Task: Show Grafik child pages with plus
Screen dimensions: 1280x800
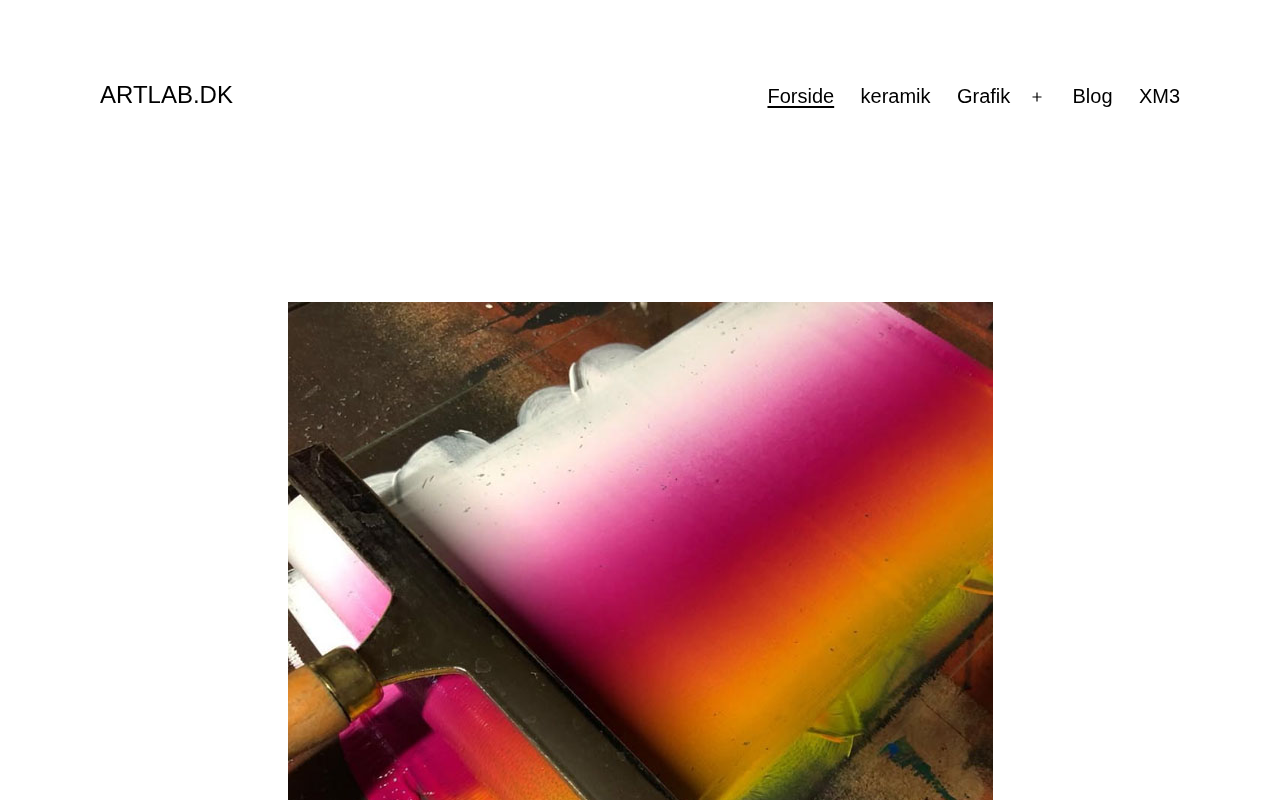Action: [x=1037, y=97]
